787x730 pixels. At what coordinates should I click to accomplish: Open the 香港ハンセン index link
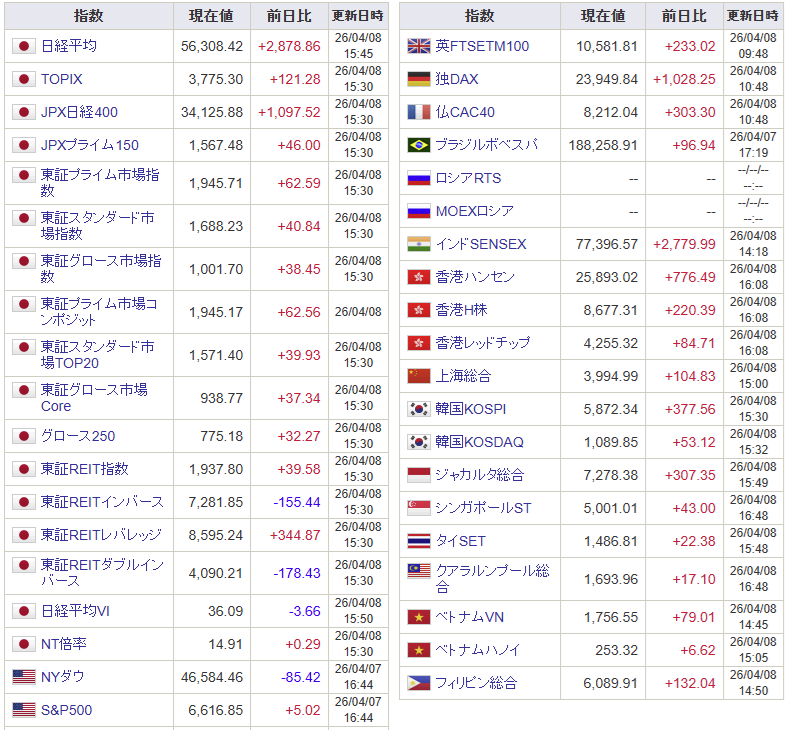[476, 277]
